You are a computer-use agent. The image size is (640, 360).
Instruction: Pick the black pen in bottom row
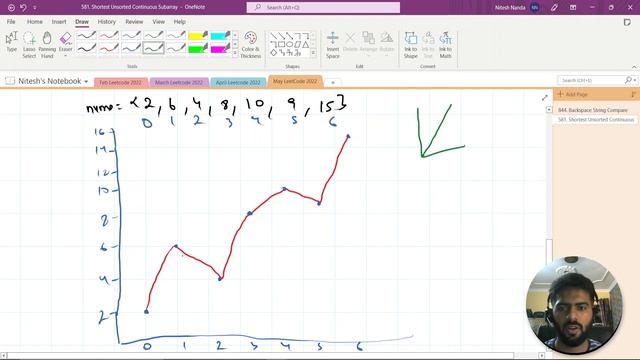pos(87,49)
